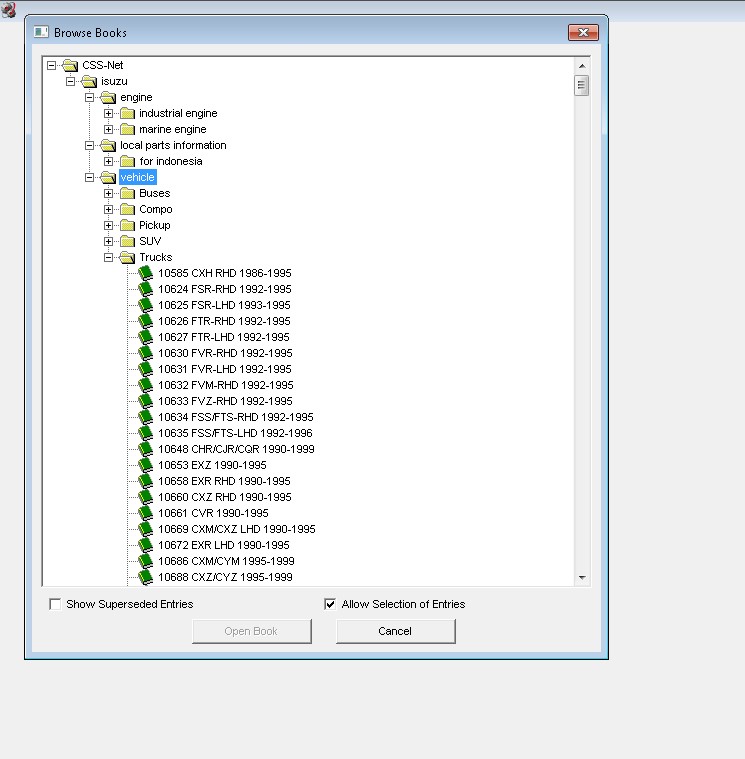
Task: Click the Buses folder icon
Action: (127, 194)
